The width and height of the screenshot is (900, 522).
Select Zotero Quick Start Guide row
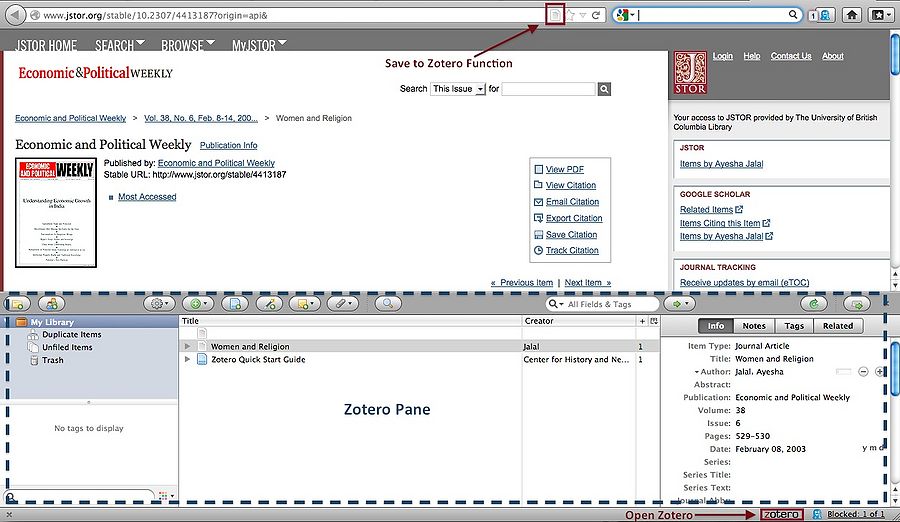click(x=419, y=359)
